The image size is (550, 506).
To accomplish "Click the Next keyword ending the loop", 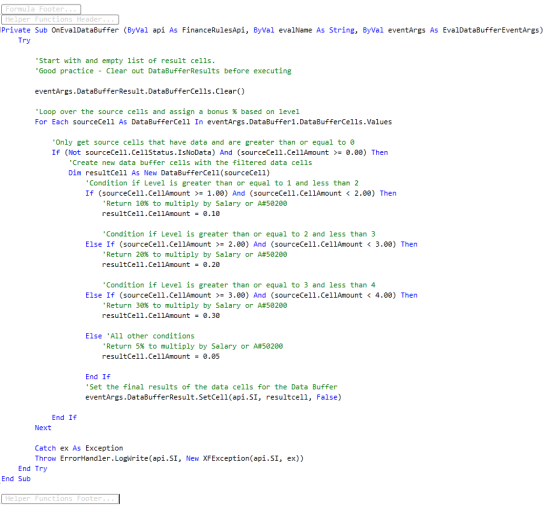I will (x=43, y=428).
